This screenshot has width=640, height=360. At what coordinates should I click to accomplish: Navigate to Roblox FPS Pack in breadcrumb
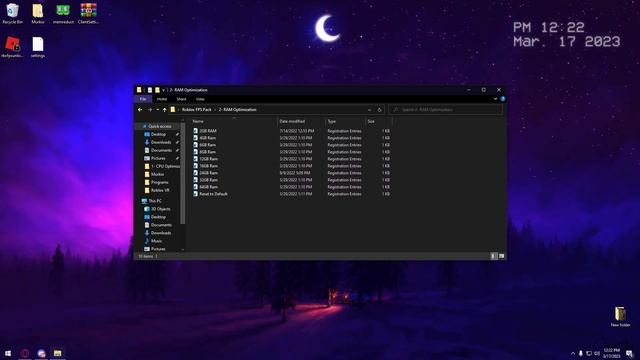197,110
